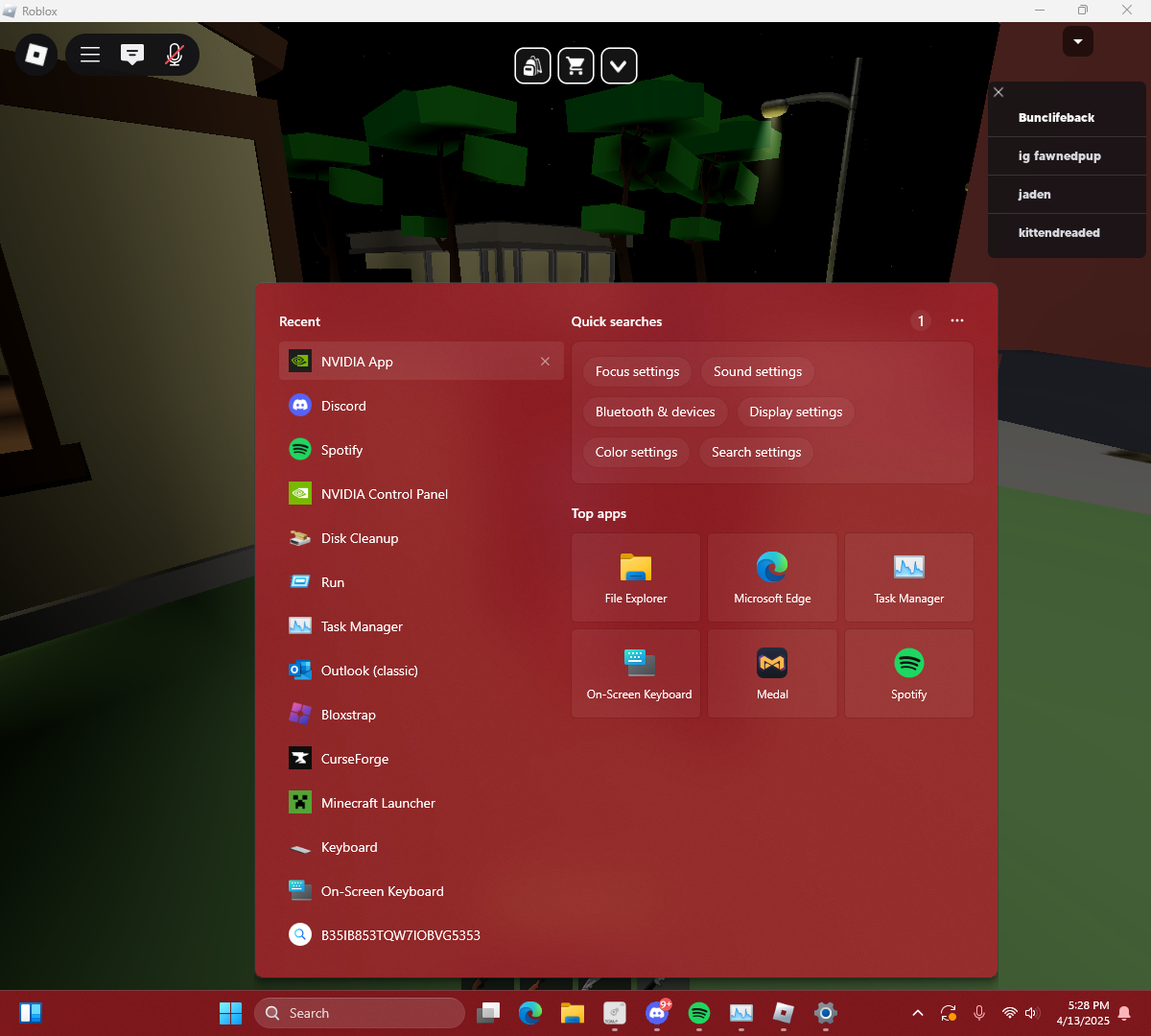Open NVIDIA Control Panel from Recent

pos(421,494)
